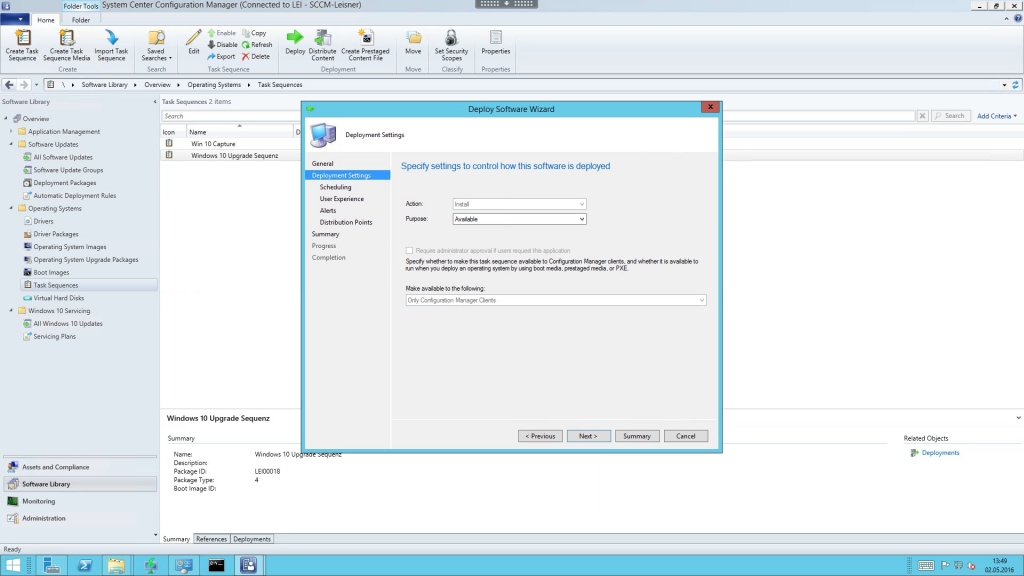Go to General wizard step
The width and height of the screenshot is (1024, 576).
tap(323, 163)
